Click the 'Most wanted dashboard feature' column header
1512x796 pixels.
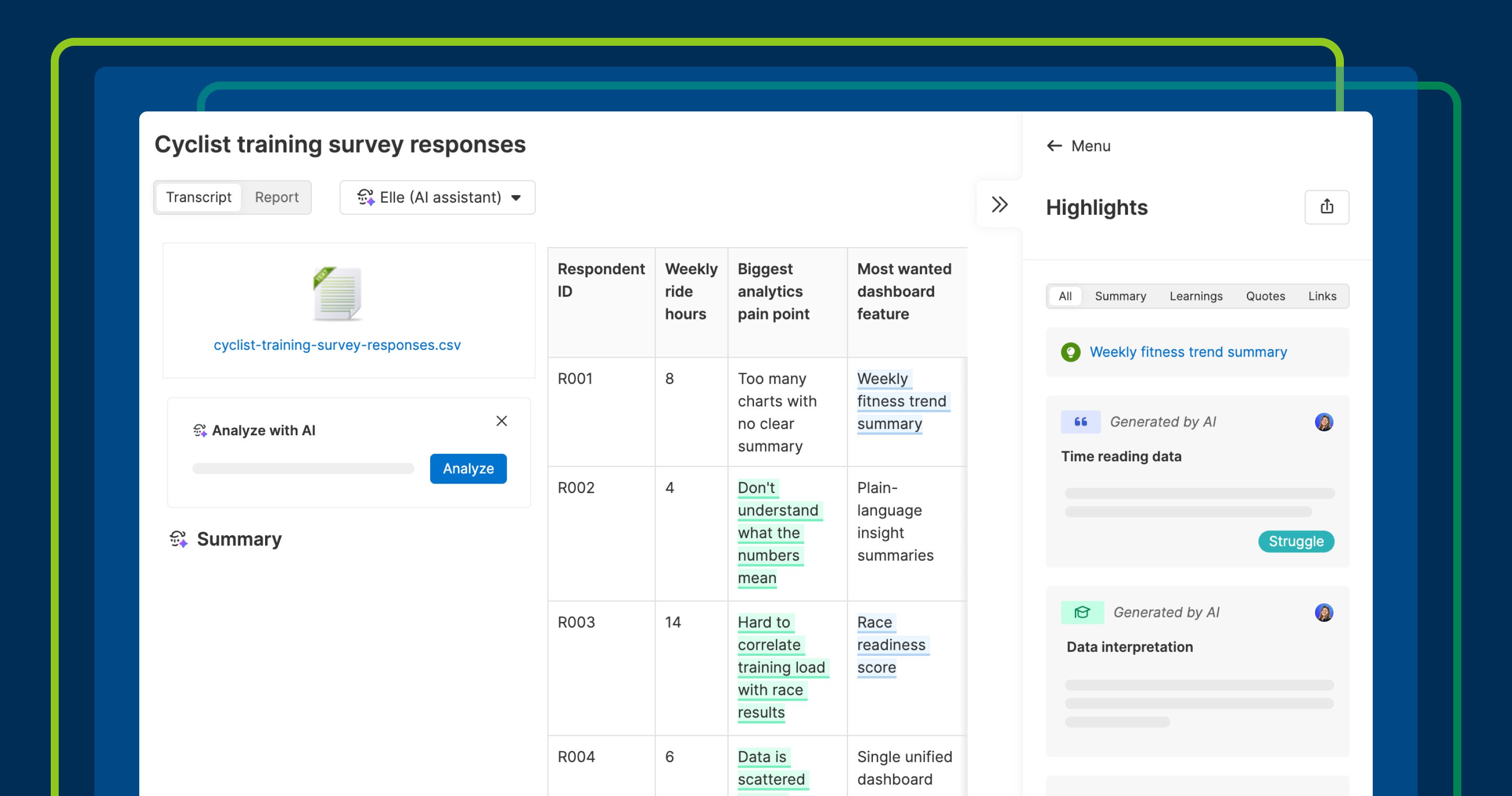(907, 302)
